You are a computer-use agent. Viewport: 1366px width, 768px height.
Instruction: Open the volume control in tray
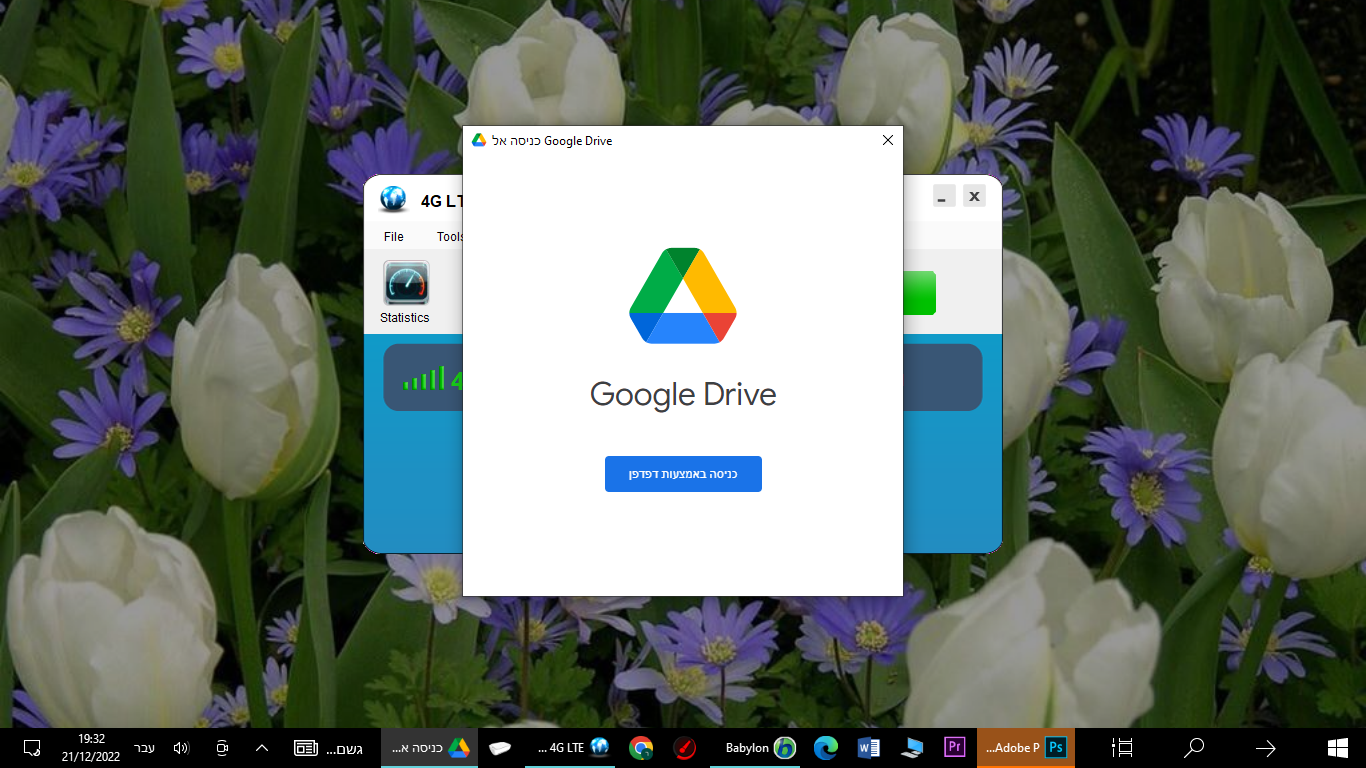(x=181, y=748)
